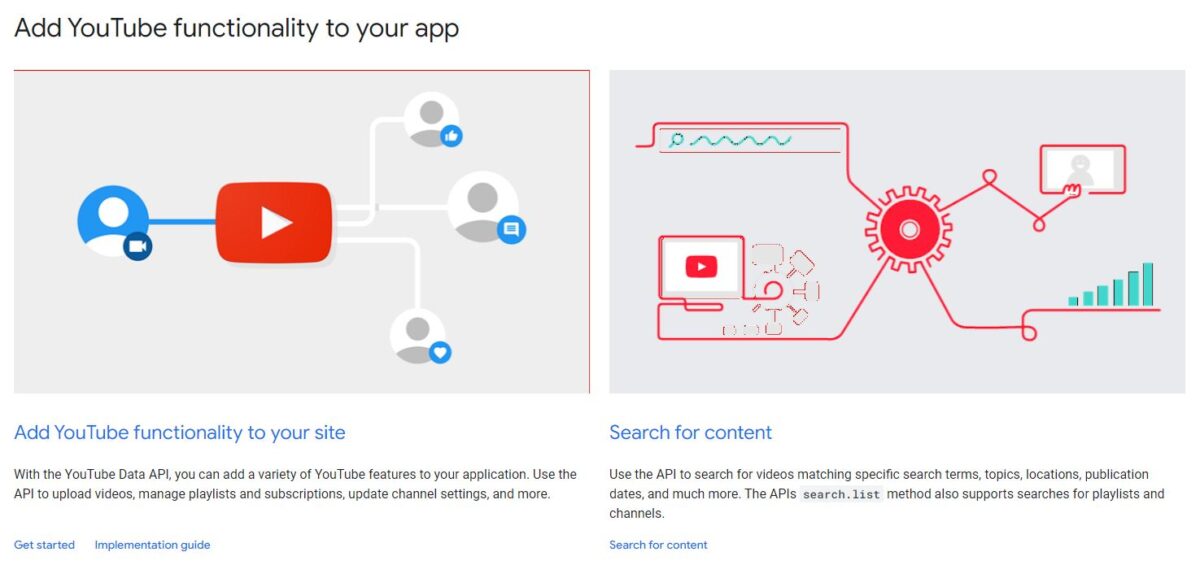Click the video screen with pointing hand

click(x=1082, y=169)
